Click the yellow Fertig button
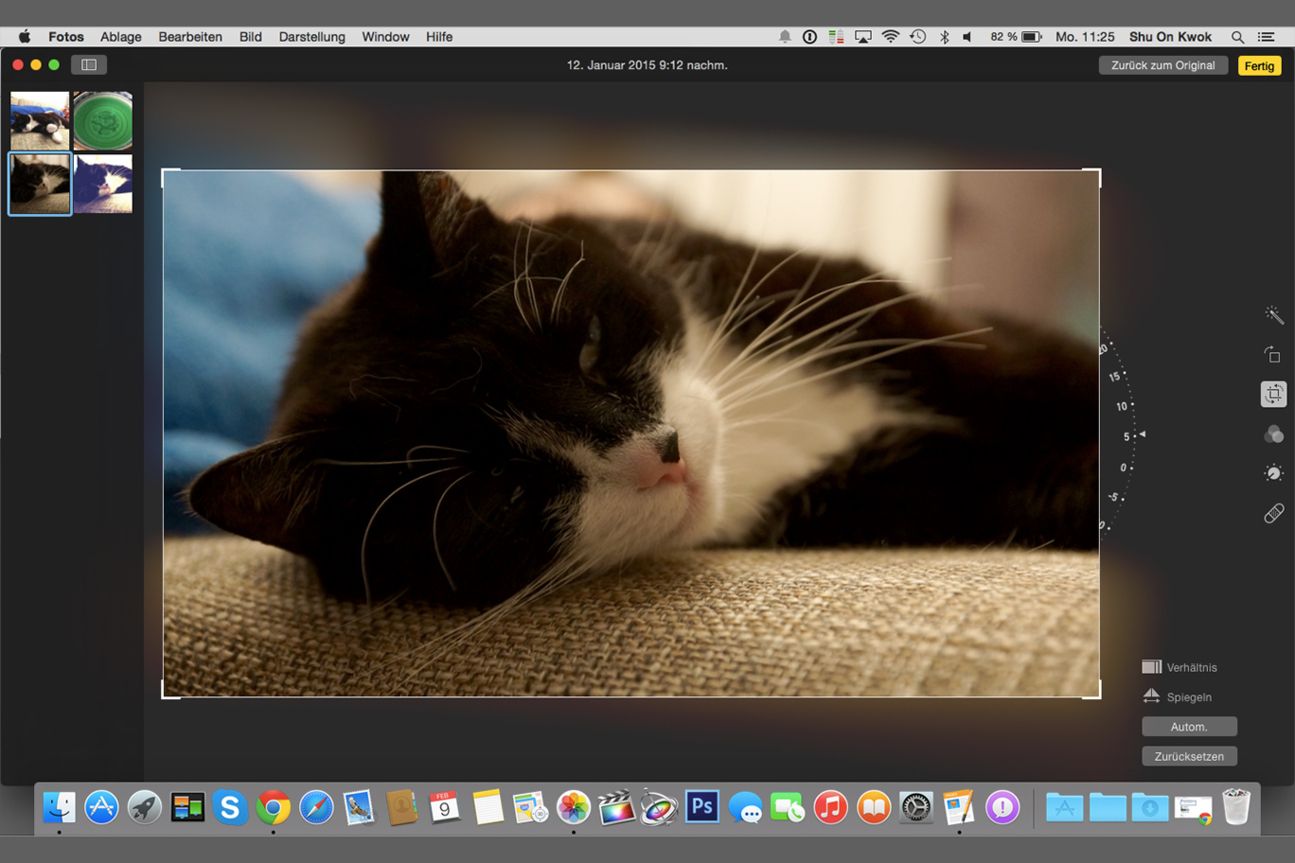This screenshot has height=863, width=1295. click(1259, 65)
